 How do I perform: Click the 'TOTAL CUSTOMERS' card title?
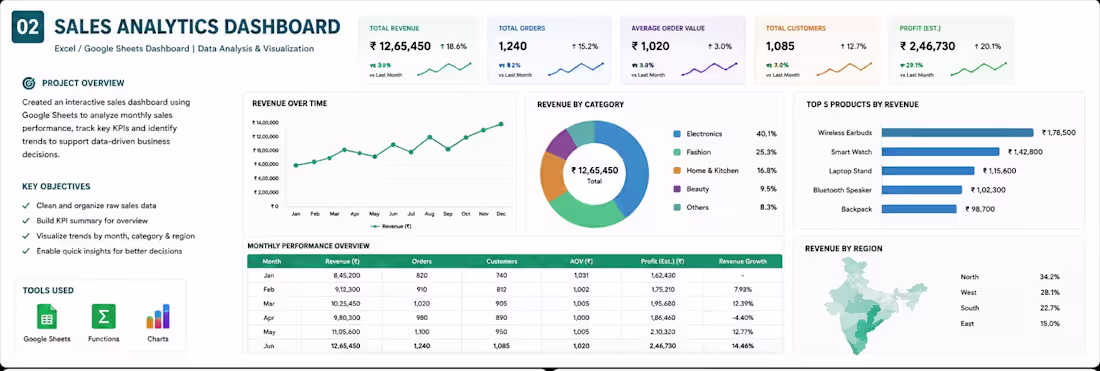point(796,29)
